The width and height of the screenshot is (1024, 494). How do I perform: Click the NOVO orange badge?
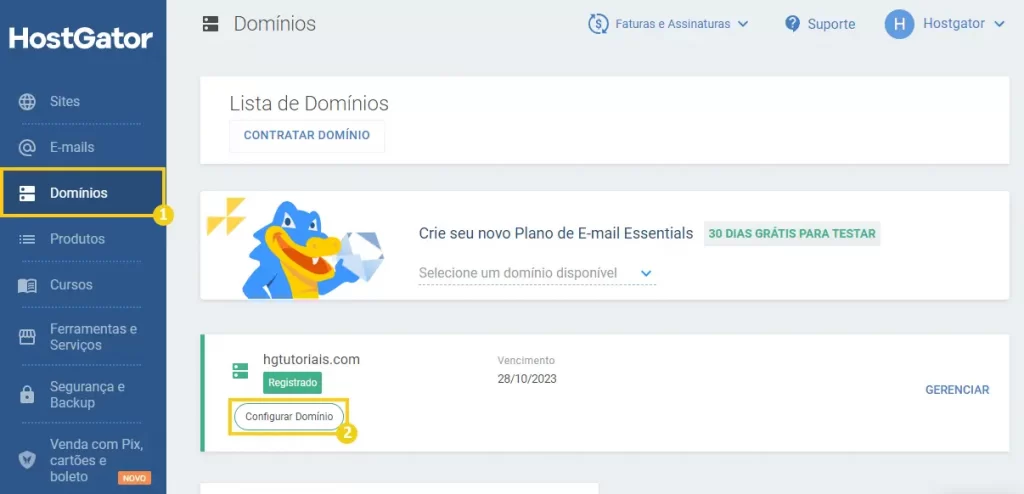(135, 478)
